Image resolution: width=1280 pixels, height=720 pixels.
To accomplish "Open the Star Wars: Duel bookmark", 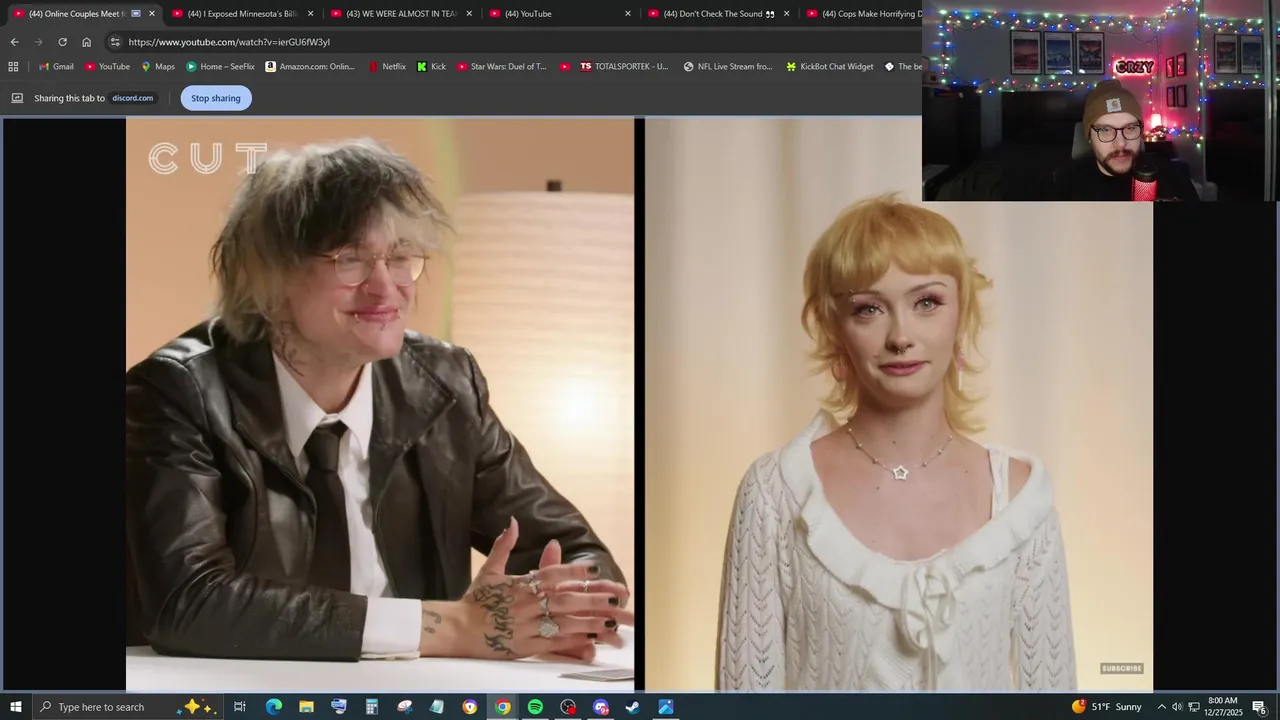I will pyautogui.click(x=502, y=67).
